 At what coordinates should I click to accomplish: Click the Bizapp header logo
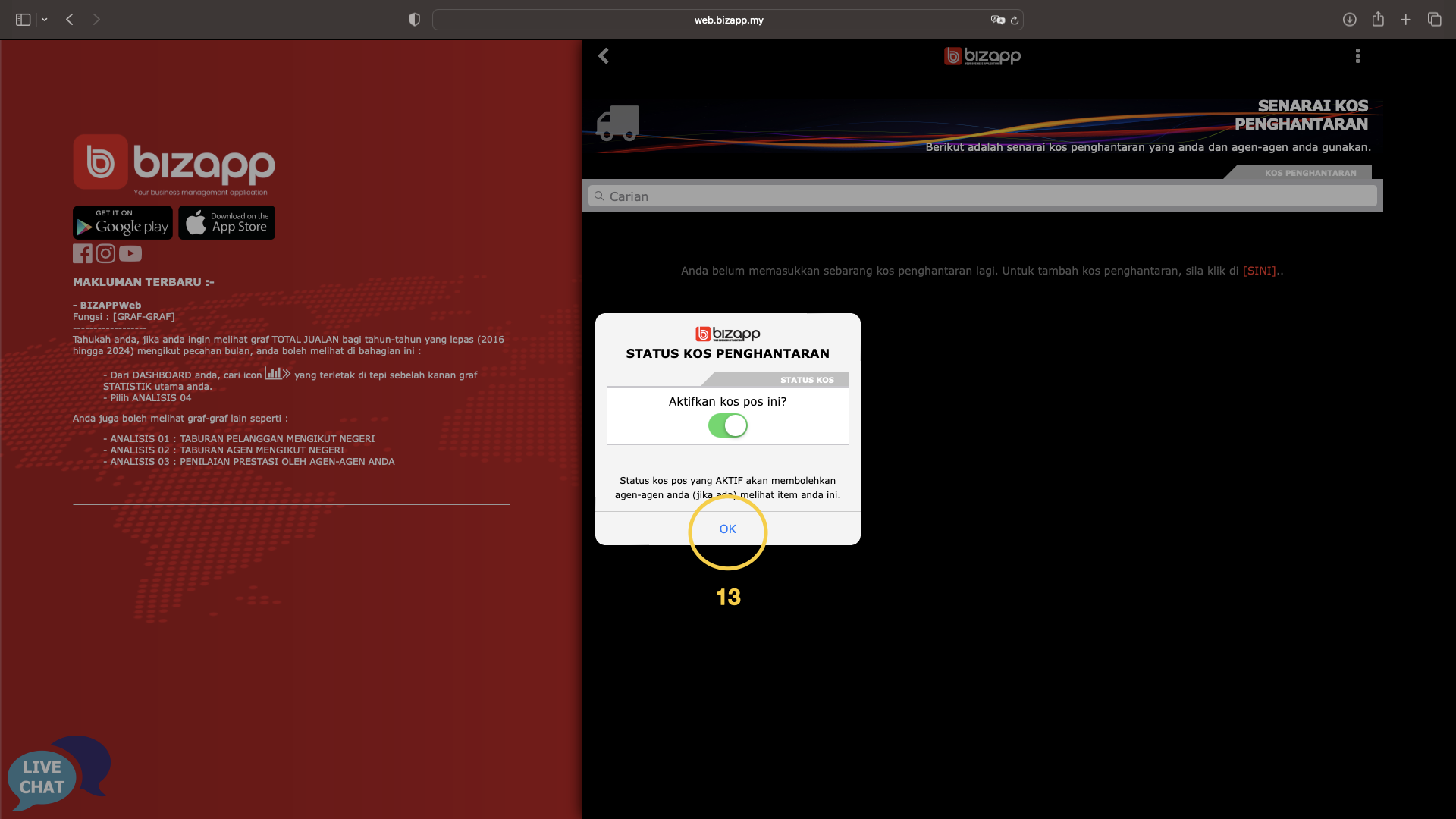982,56
